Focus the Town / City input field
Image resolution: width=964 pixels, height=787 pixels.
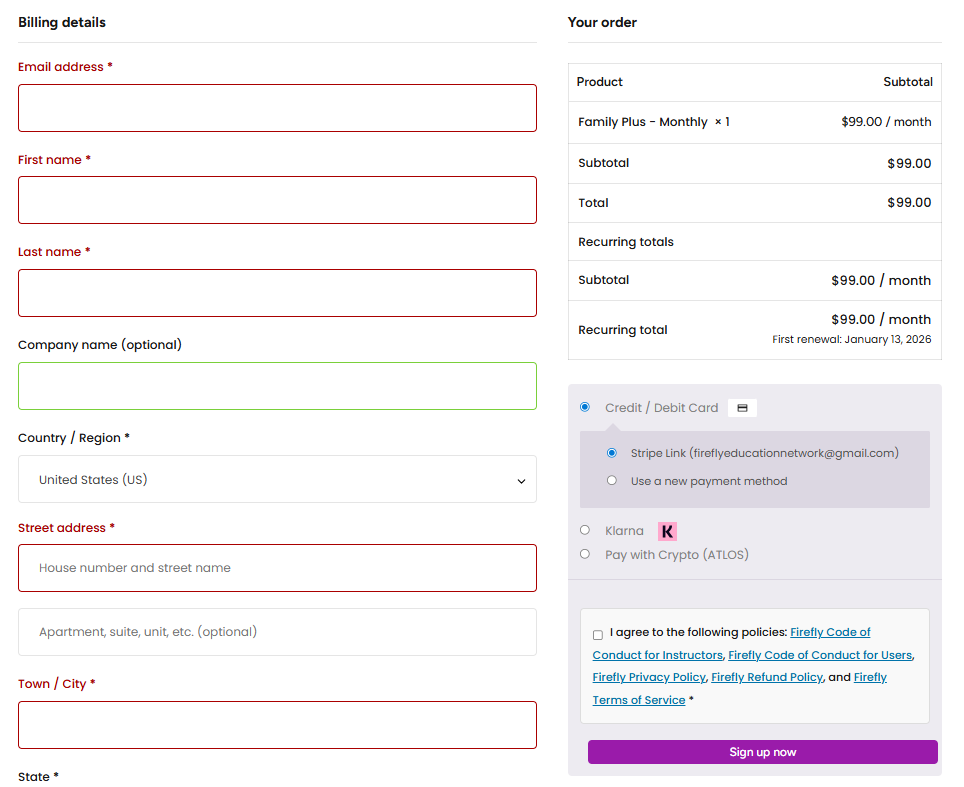277,725
